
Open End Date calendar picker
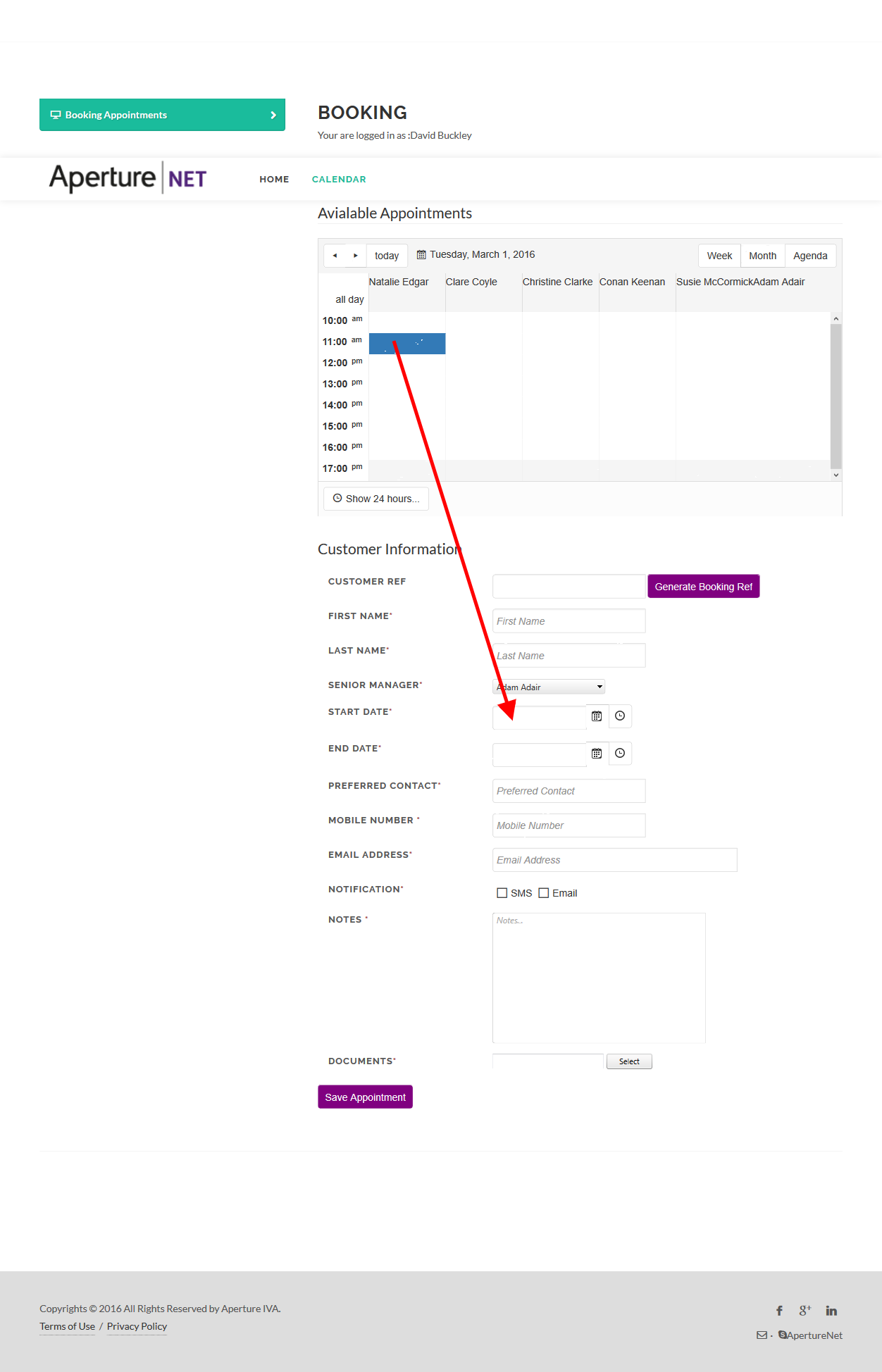[597, 754]
